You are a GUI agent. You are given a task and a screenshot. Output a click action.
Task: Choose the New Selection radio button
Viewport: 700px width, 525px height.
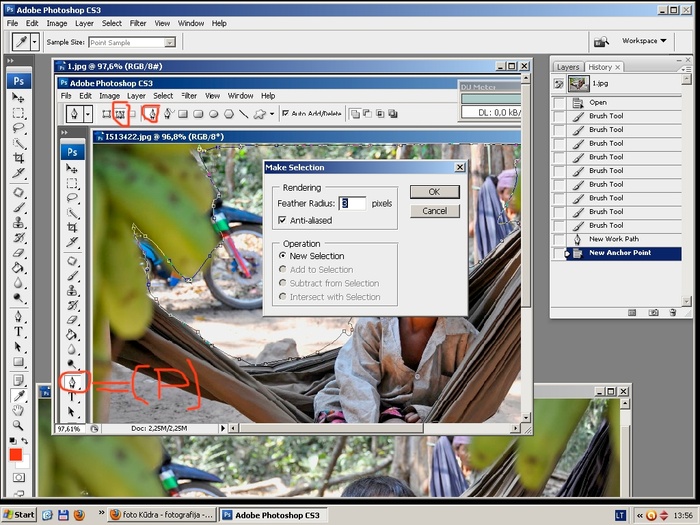(x=283, y=256)
